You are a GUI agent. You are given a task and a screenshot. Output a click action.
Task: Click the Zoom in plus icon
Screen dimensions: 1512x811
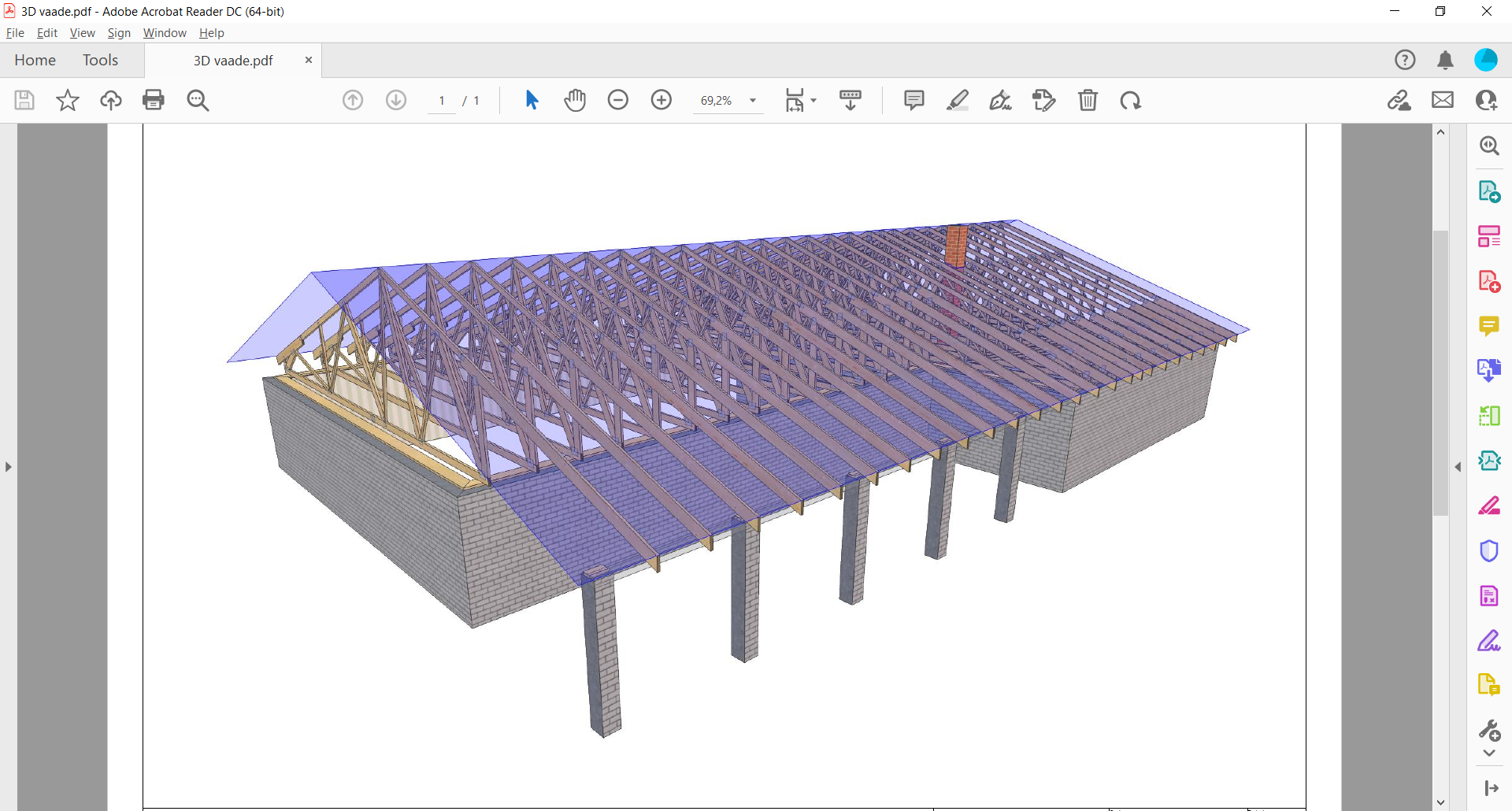[x=661, y=100]
